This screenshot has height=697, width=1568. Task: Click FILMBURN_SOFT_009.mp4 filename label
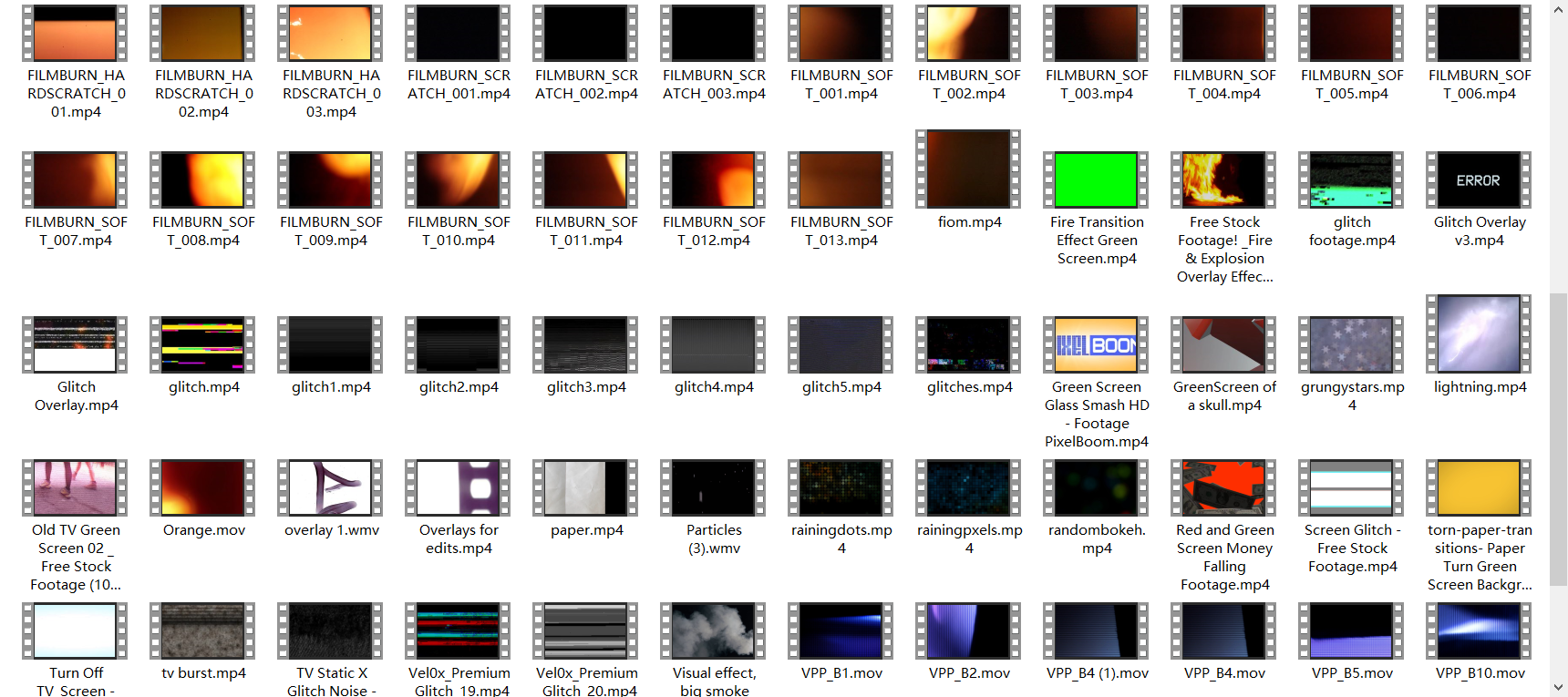pos(331,231)
